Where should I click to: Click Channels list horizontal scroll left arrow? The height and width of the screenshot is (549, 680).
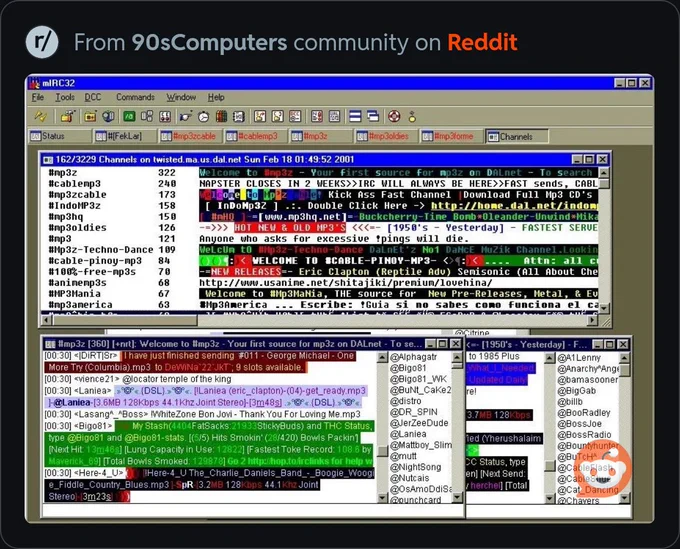[47, 320]
